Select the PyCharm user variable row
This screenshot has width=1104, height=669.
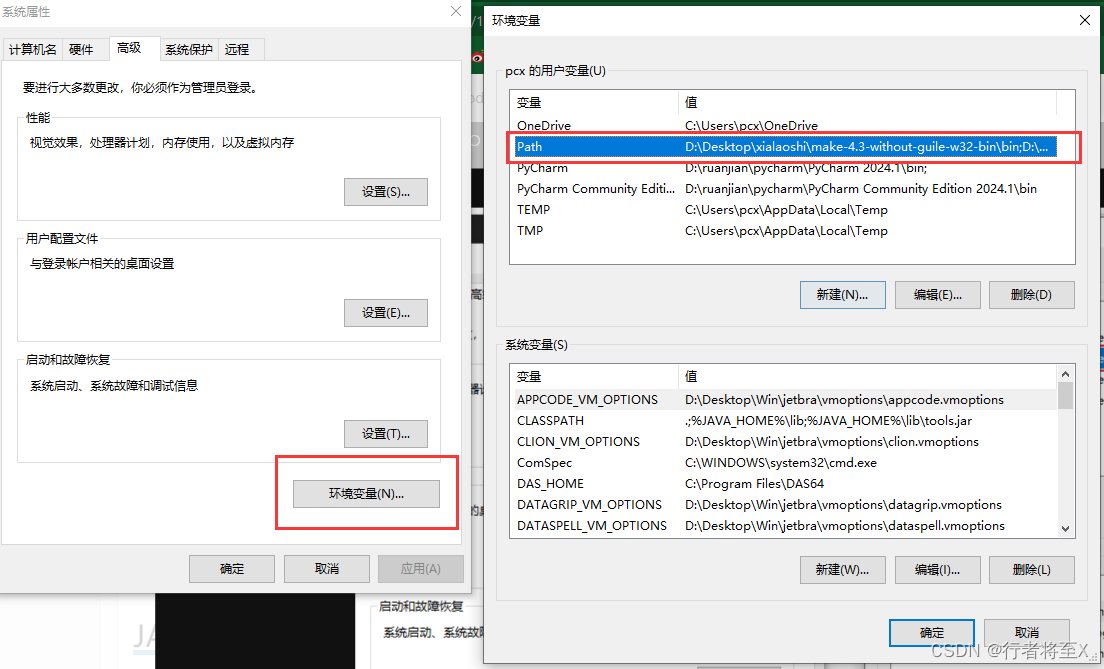(785, 168)
